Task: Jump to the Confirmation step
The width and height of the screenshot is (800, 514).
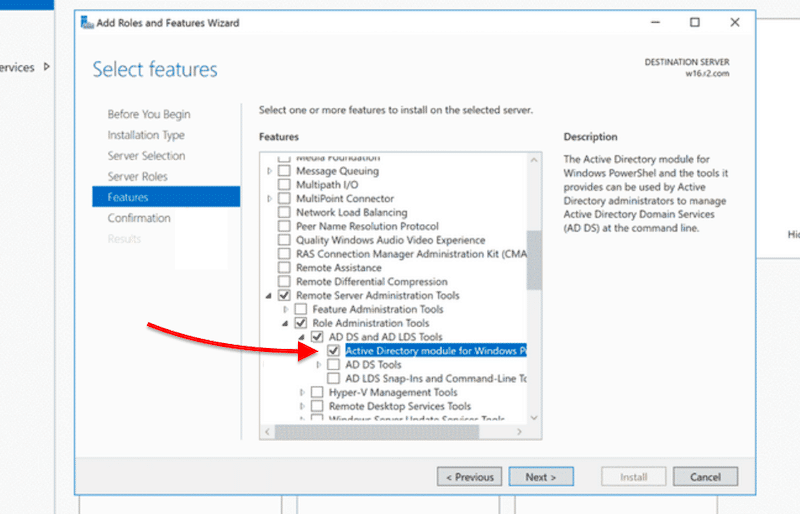Action: (x=139, y=218)
